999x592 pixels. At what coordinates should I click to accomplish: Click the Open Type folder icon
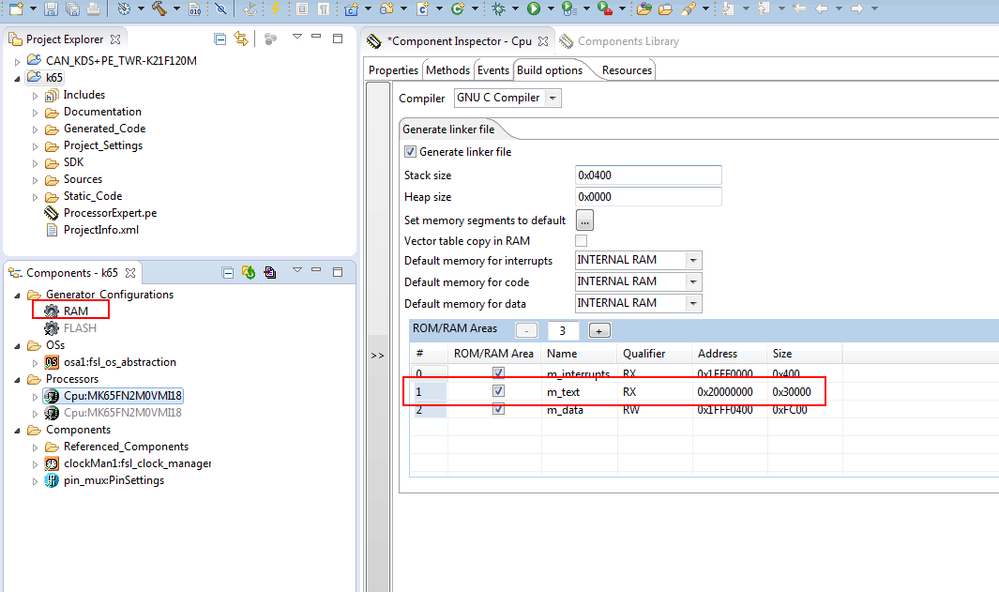click(x=644, y=9)
